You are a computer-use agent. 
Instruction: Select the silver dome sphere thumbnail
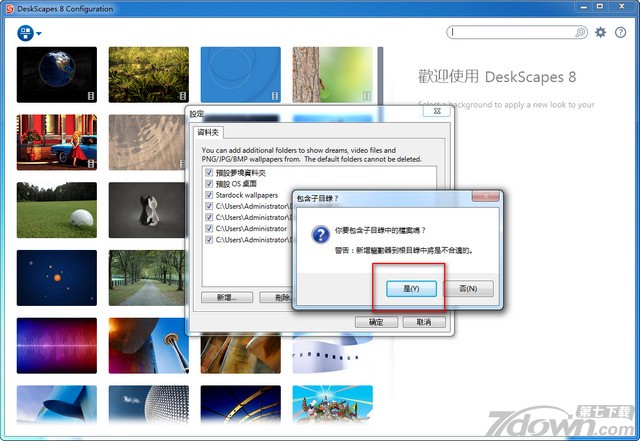coord(149,404)
